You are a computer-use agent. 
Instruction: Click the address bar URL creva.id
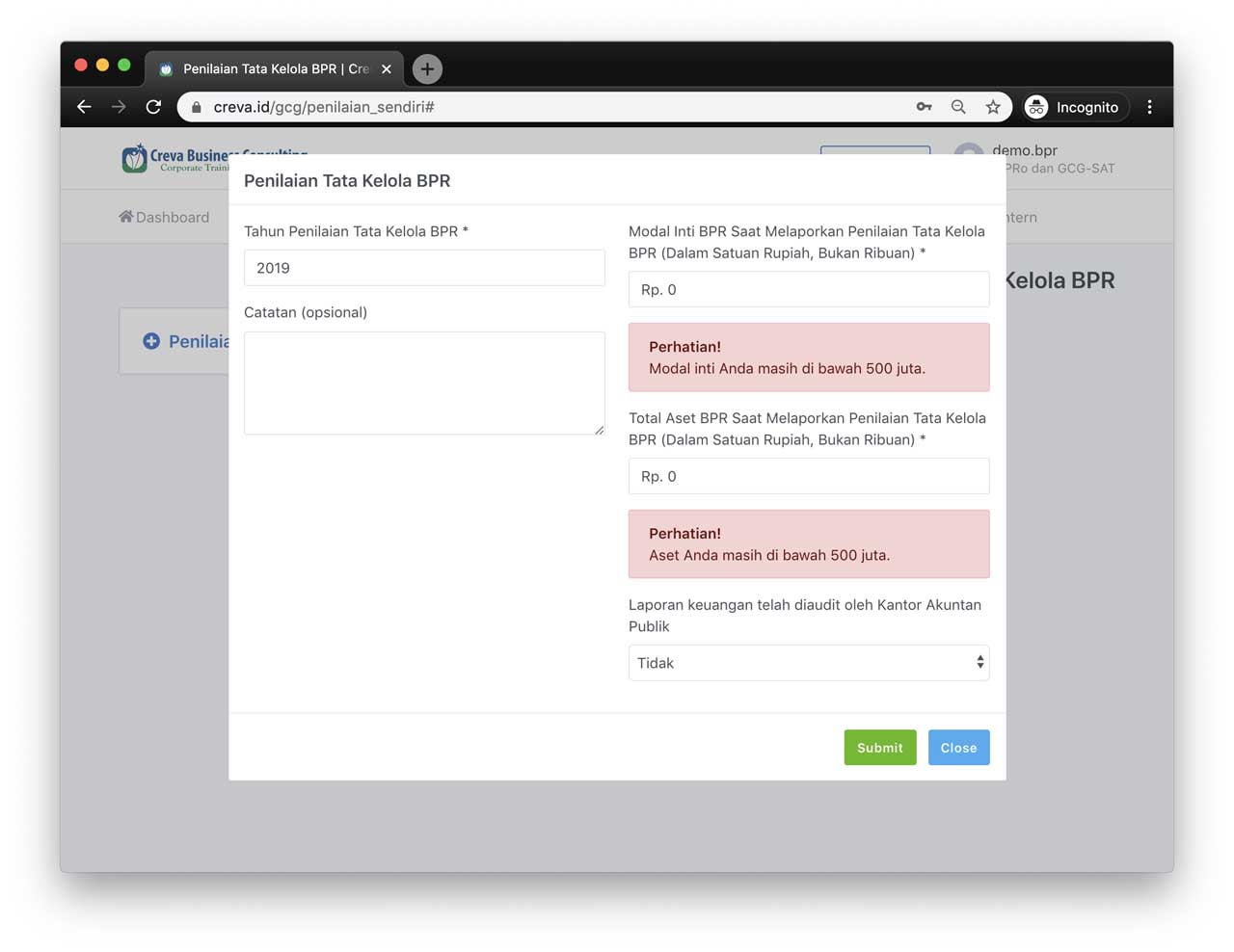click(323, 107)
